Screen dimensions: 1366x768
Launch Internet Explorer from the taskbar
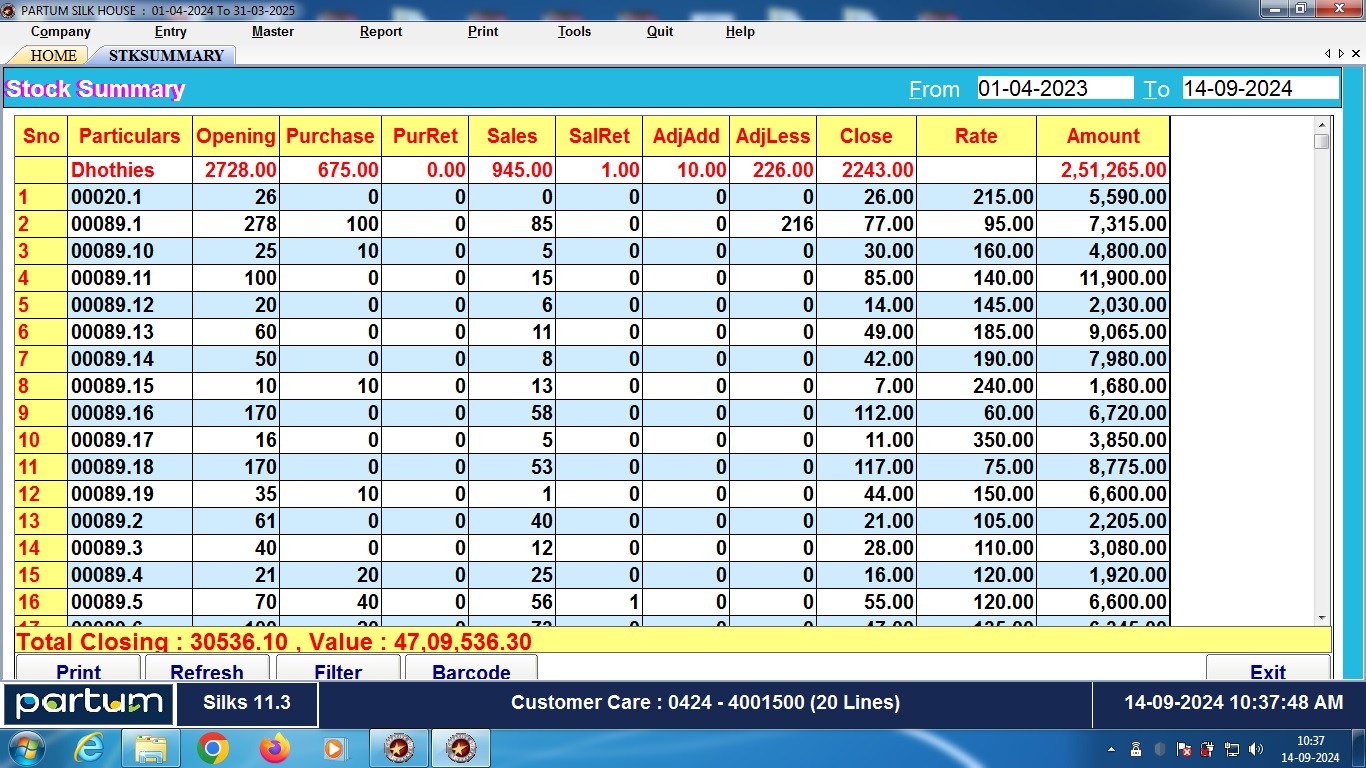pos(90,748)
